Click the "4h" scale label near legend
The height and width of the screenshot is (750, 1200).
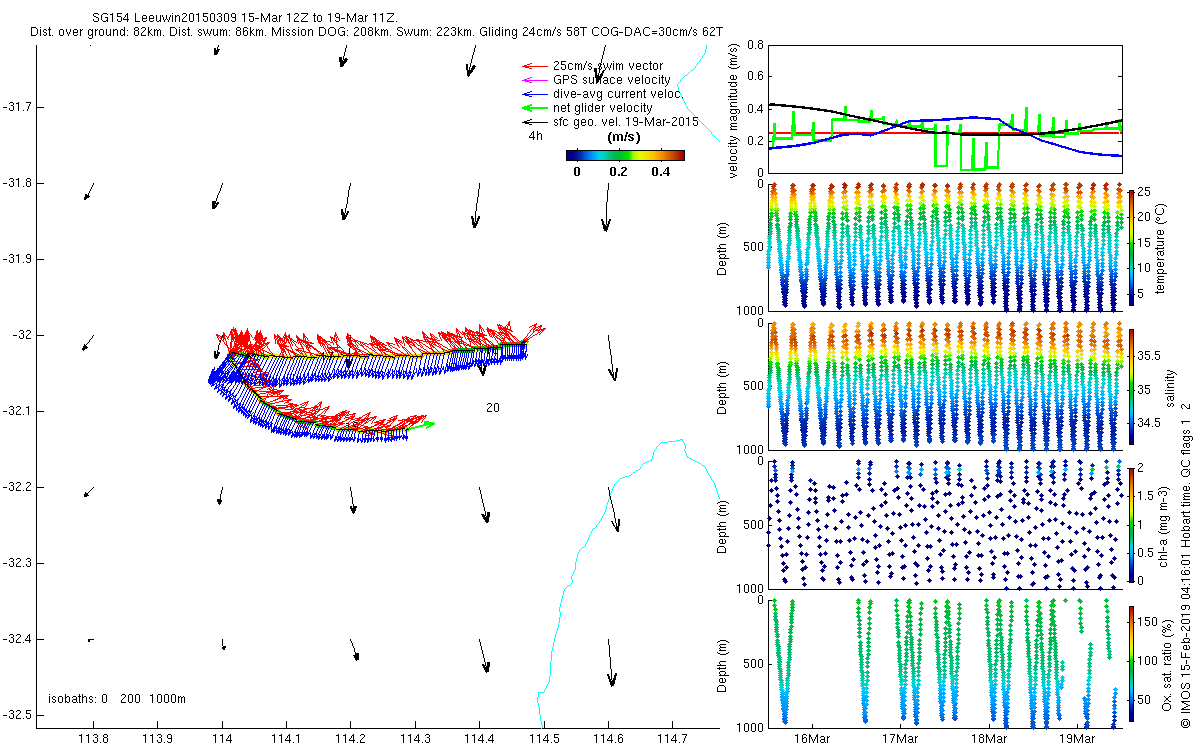(536, 136)
